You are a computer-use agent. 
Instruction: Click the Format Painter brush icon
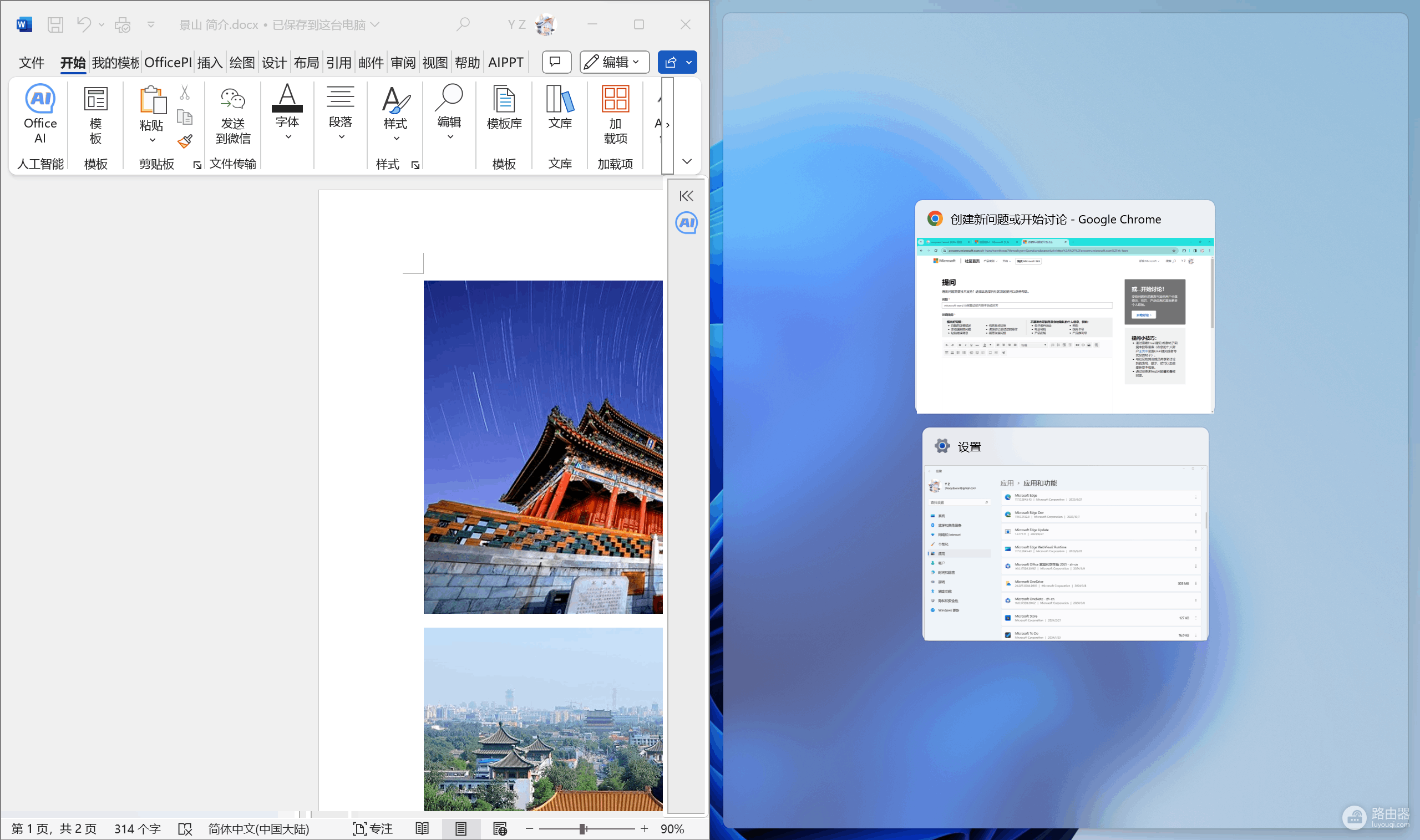coord(185,141)
